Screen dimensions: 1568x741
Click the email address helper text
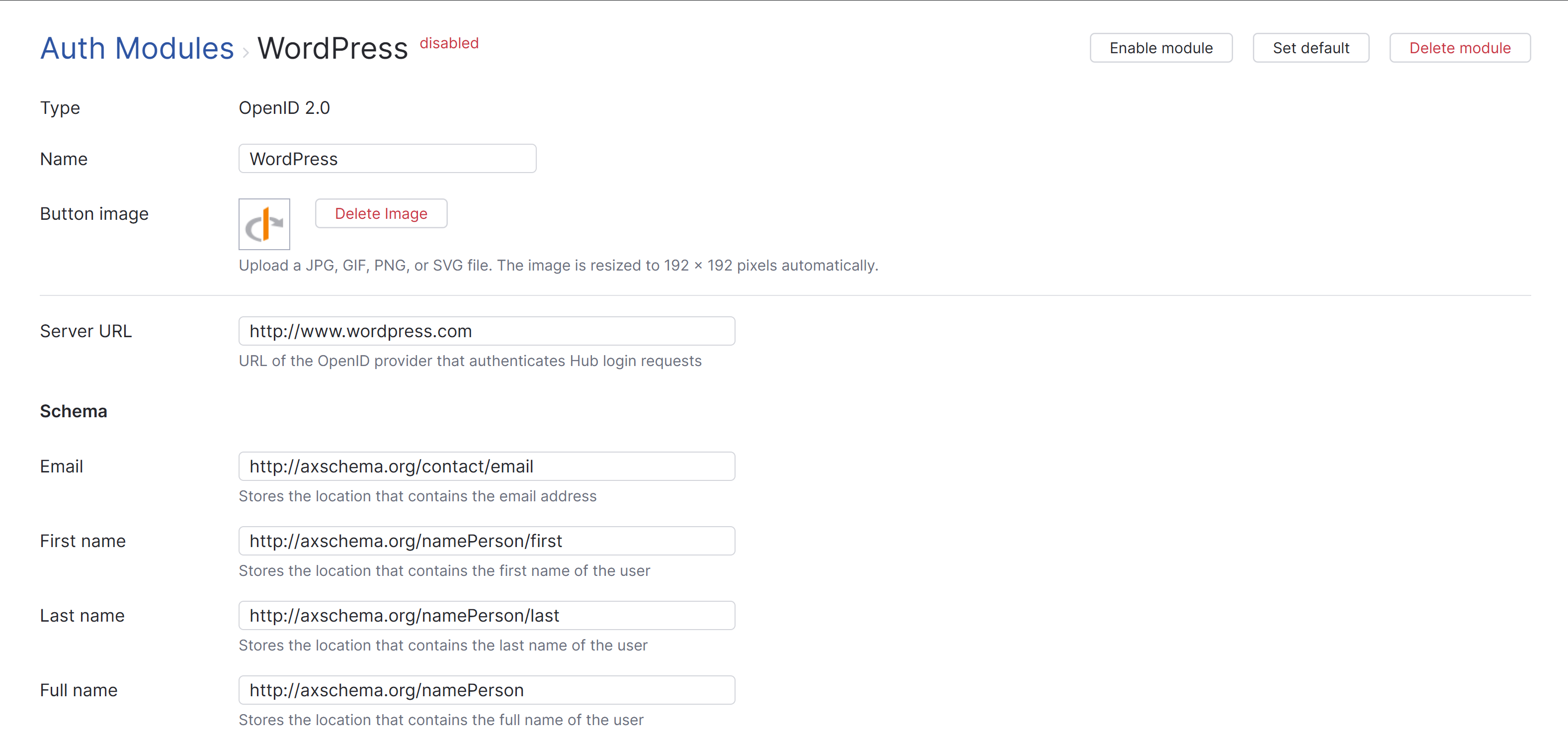coord(417,496)
